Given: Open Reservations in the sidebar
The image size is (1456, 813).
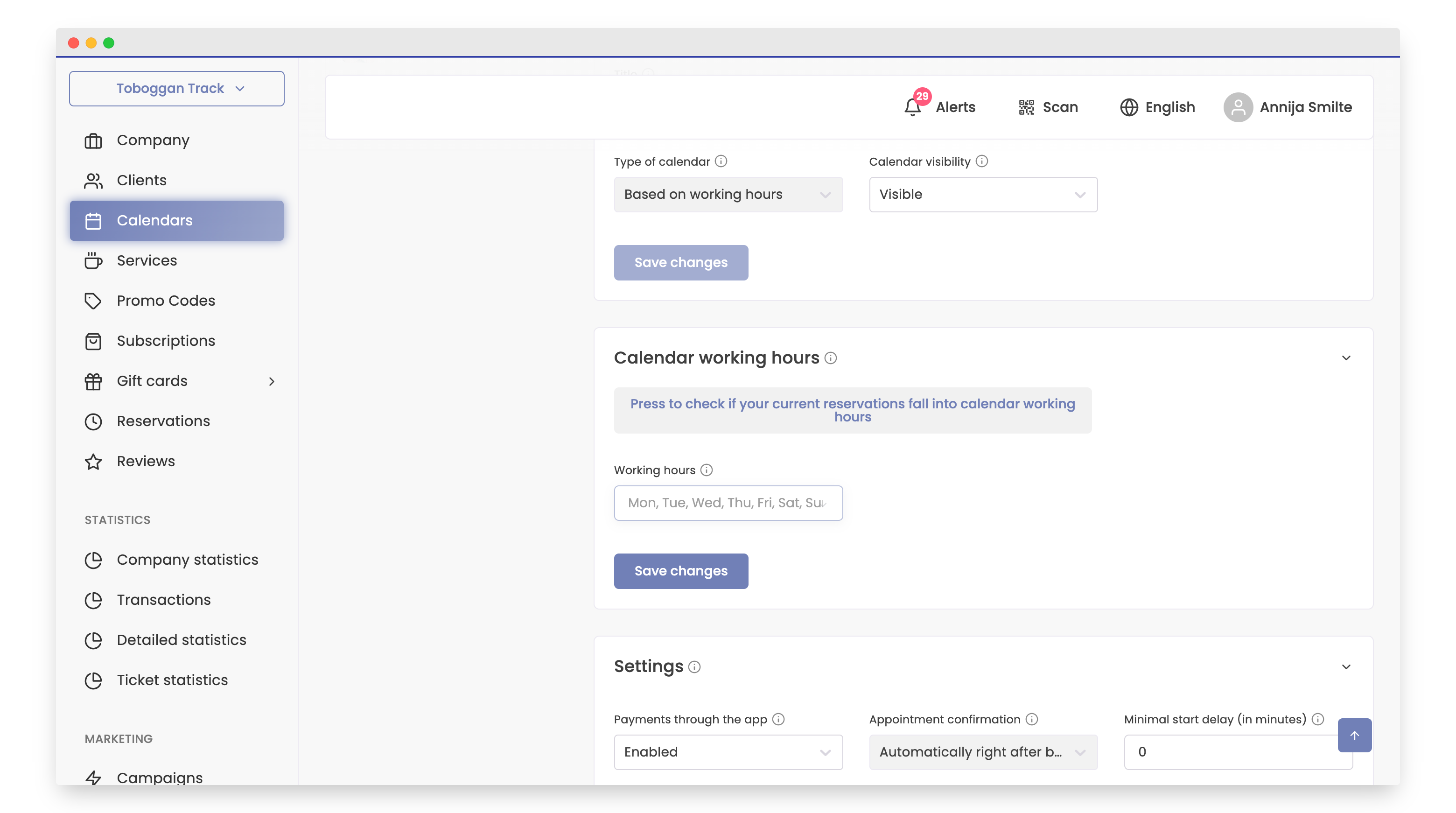Looking at the screenshot, I should pyautogui.click(x=163, y=421).
